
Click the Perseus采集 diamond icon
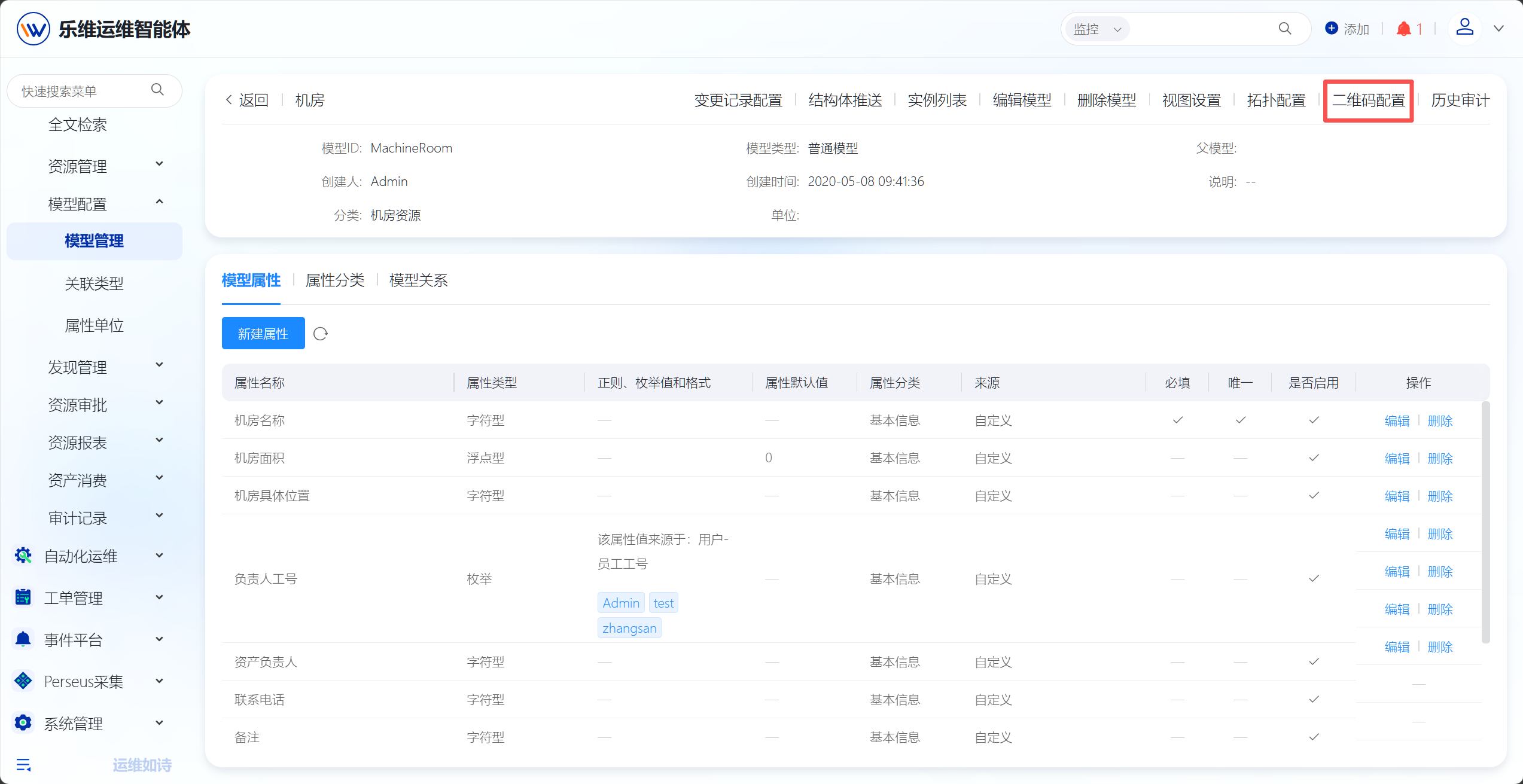[23, 681]
